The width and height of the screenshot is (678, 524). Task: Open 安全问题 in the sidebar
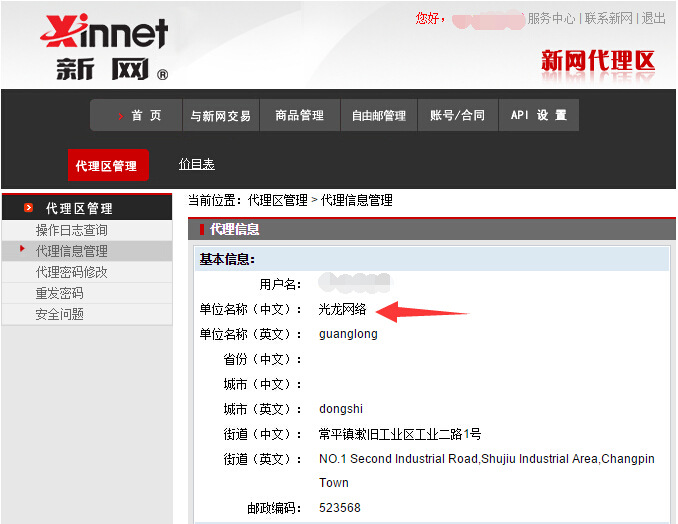tap(60, 314)
